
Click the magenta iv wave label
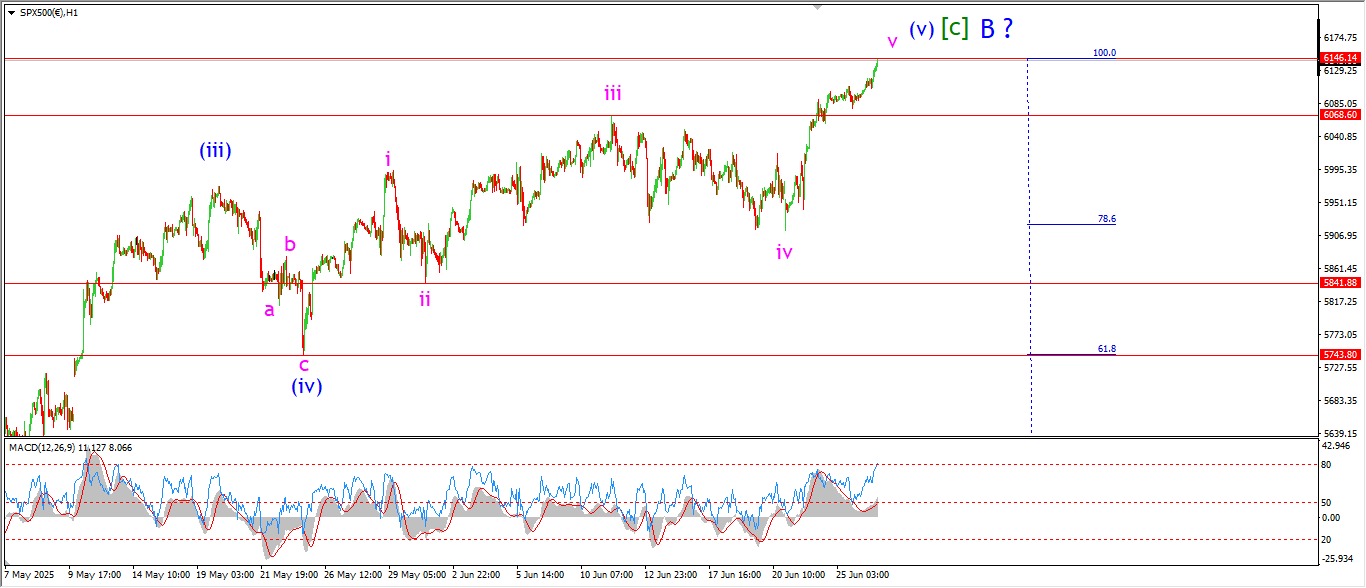coord(784,252)
